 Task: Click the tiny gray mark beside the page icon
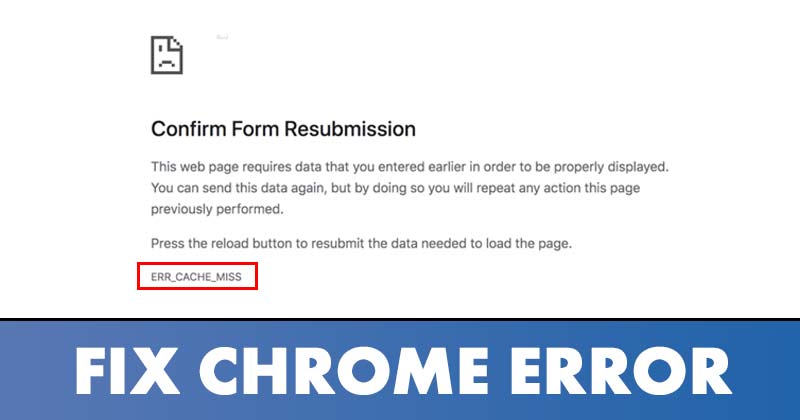point(222,37)
